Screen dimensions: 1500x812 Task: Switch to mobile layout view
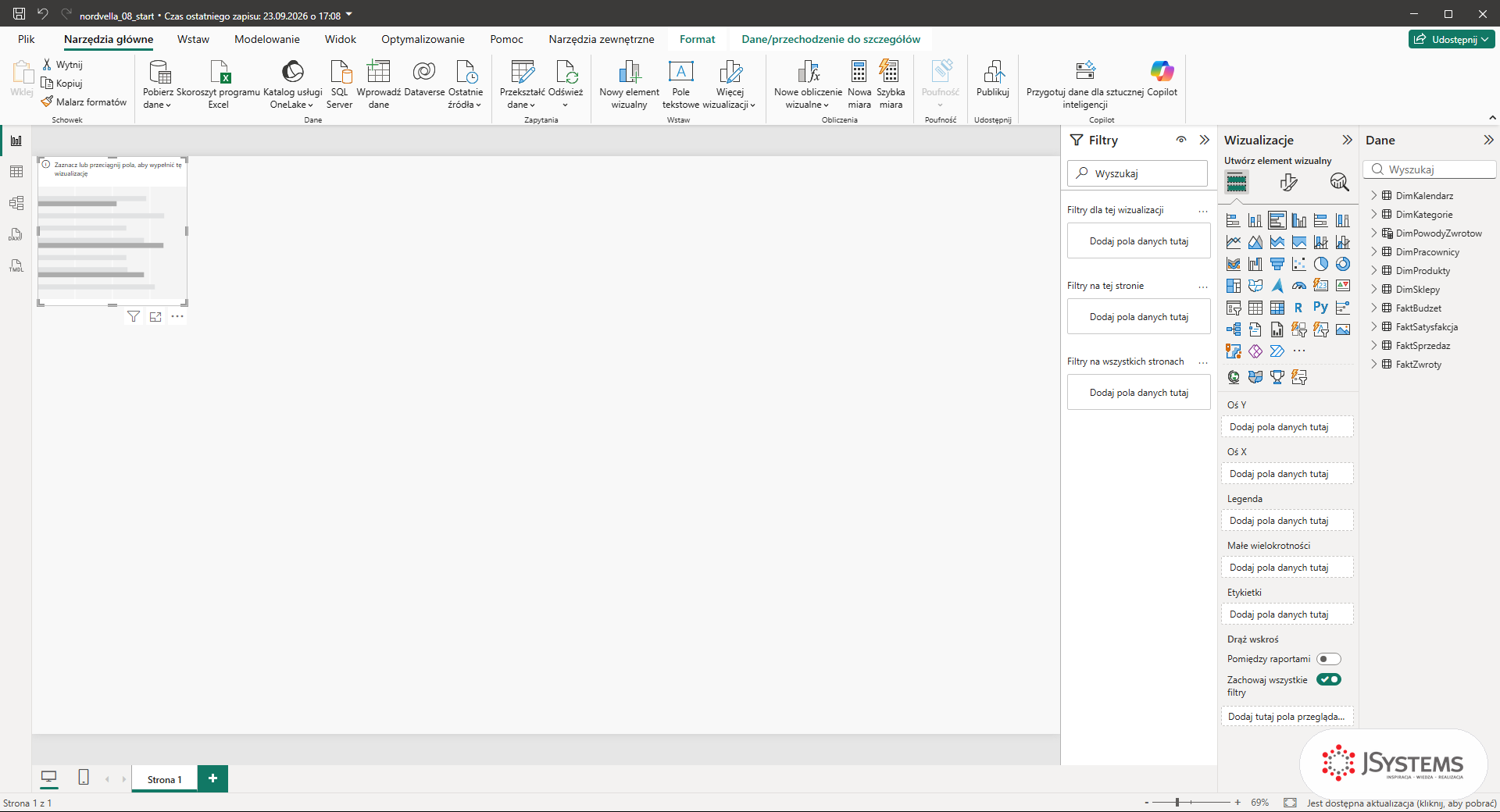point(84,778)
